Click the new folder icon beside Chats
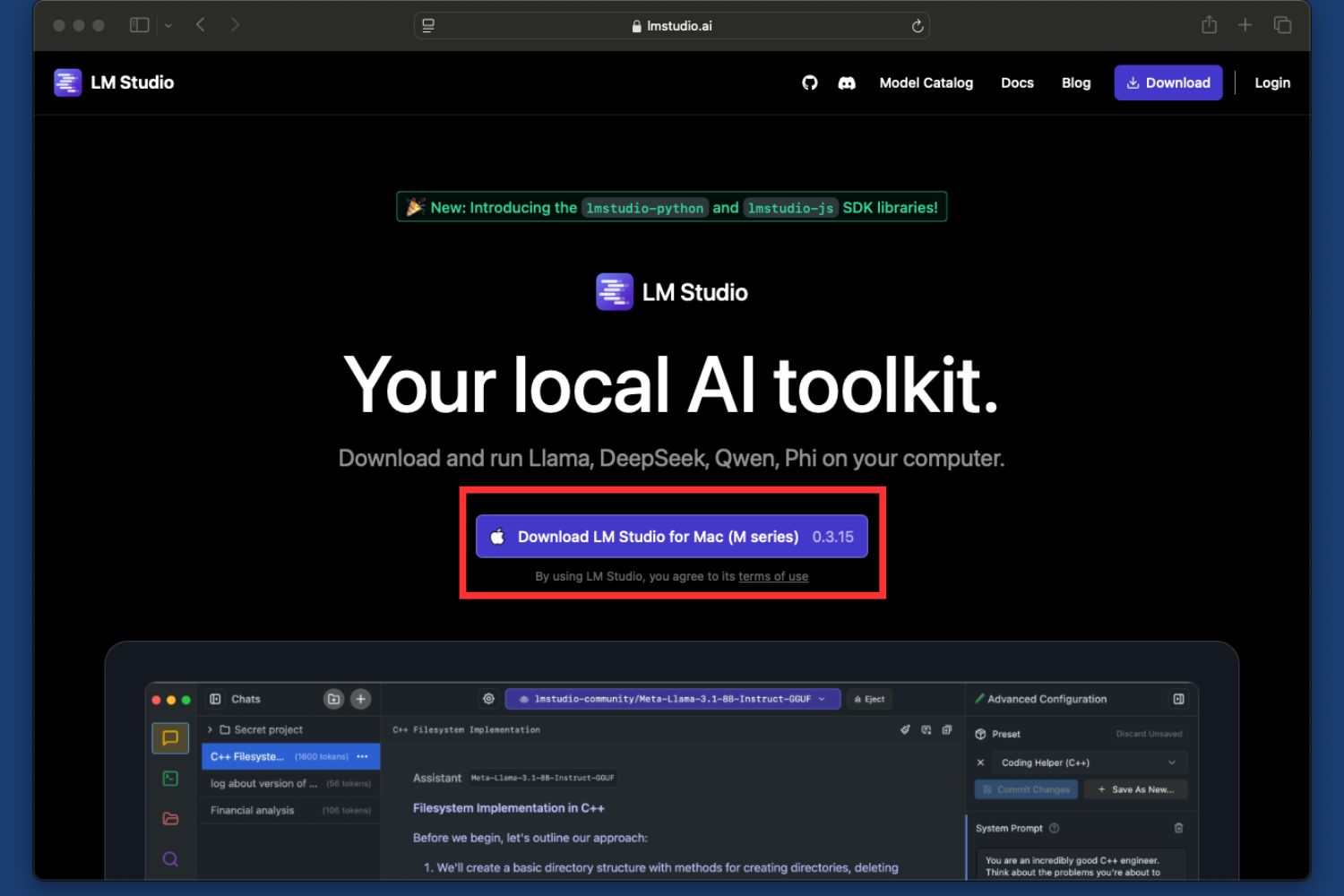Viewport: 1344px width, 896px height. coord(334,699)
